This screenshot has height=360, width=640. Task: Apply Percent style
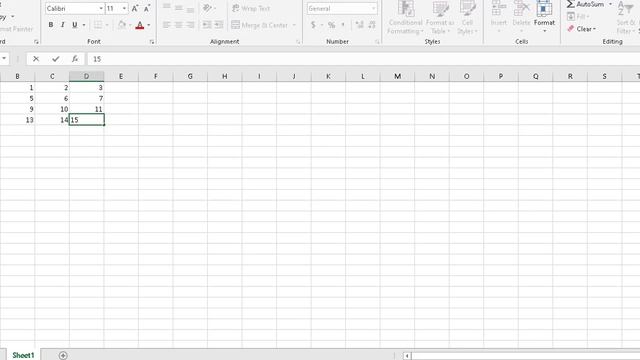click(331, 25)
